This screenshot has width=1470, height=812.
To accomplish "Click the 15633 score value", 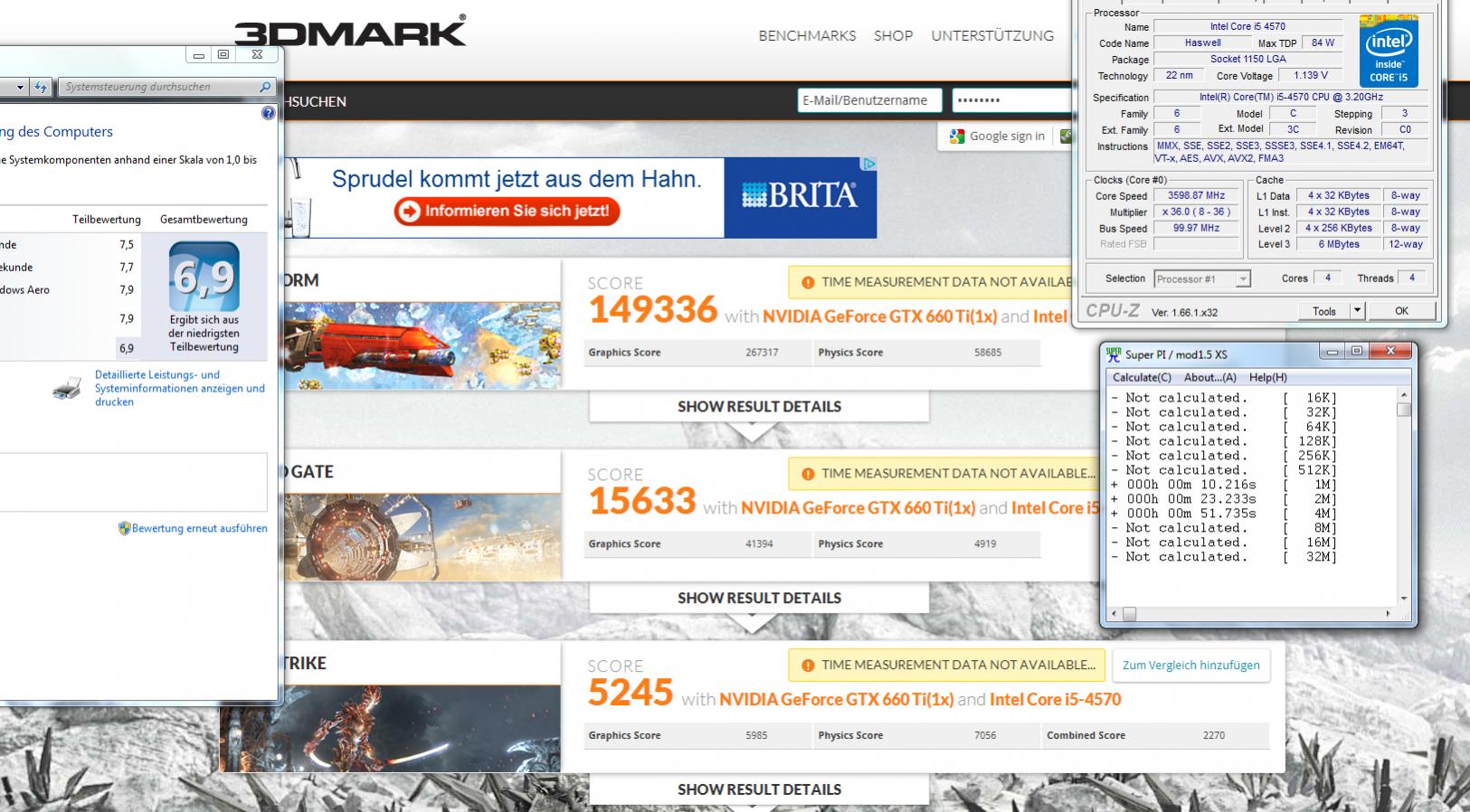I will click(642, 502).
